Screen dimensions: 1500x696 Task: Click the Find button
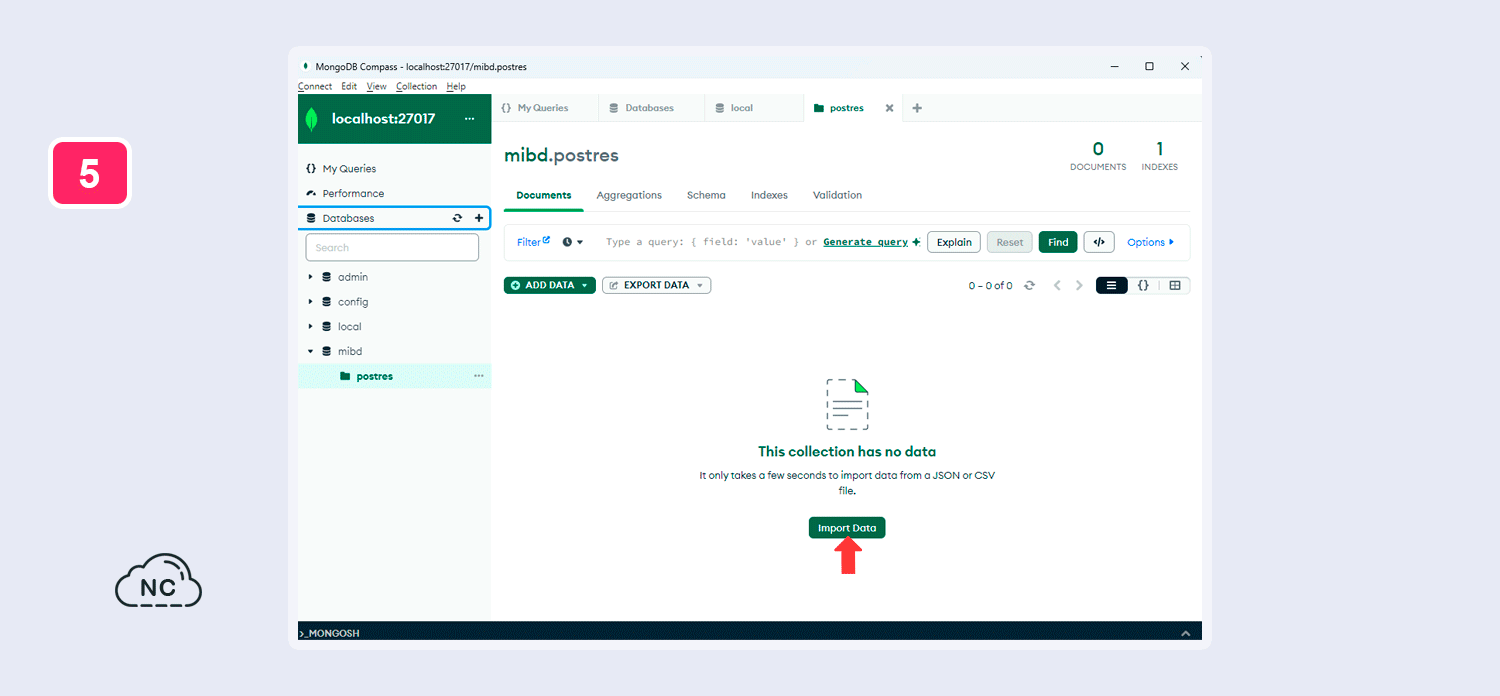click(x=1058, y=242)
